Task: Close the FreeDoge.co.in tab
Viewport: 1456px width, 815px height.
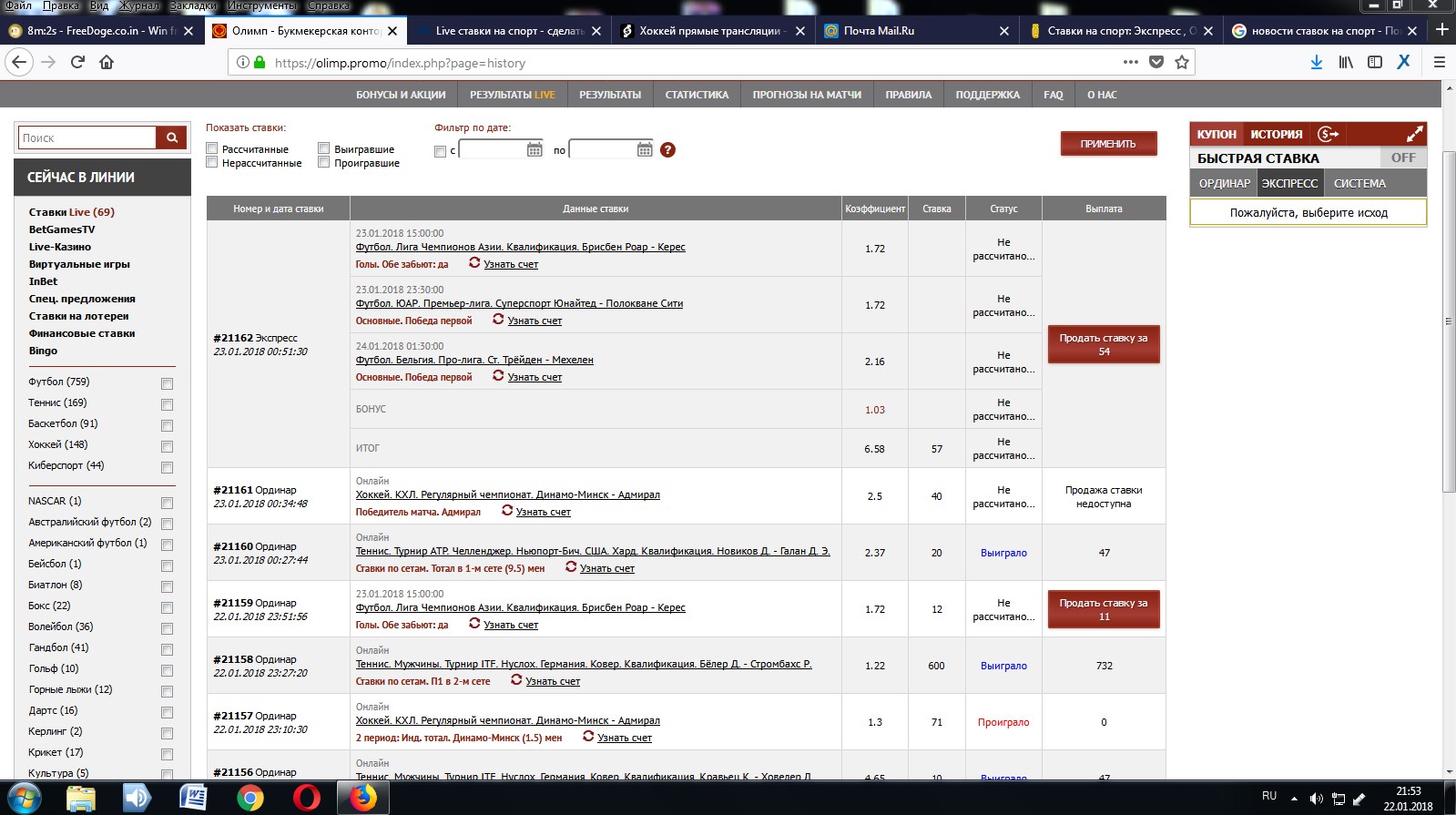Action: (188, 30)
